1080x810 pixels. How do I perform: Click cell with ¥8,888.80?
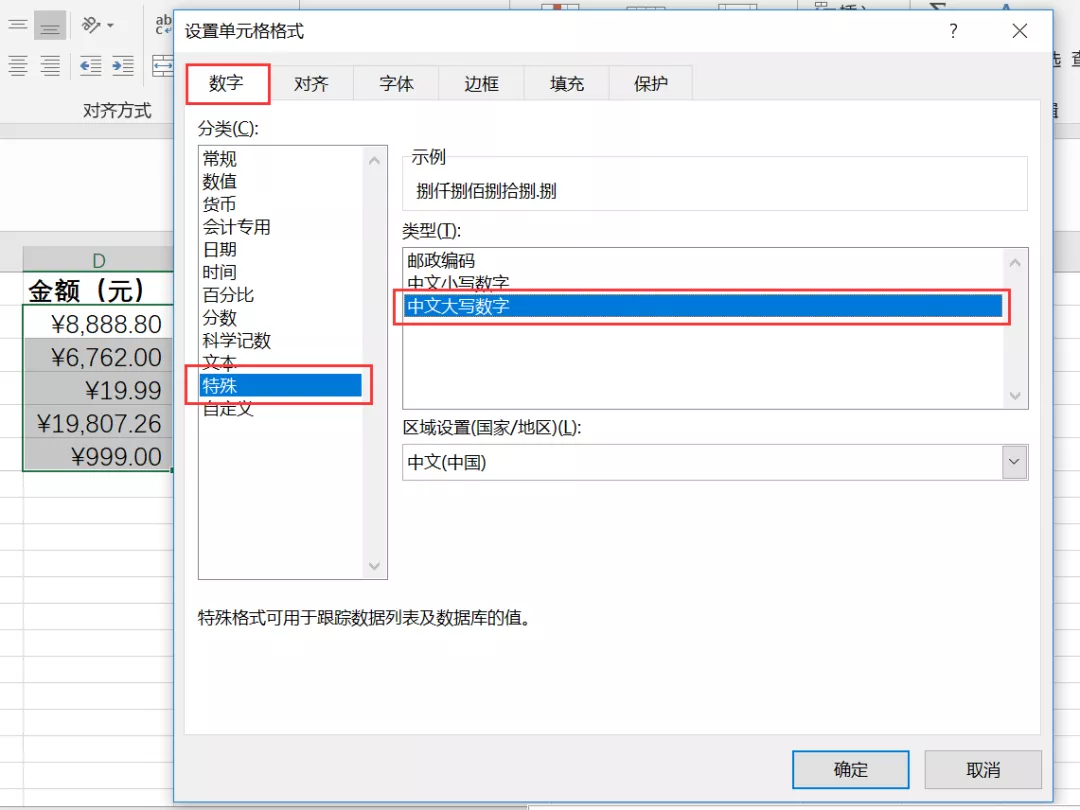pyautogui.click(x=98, y=324)
